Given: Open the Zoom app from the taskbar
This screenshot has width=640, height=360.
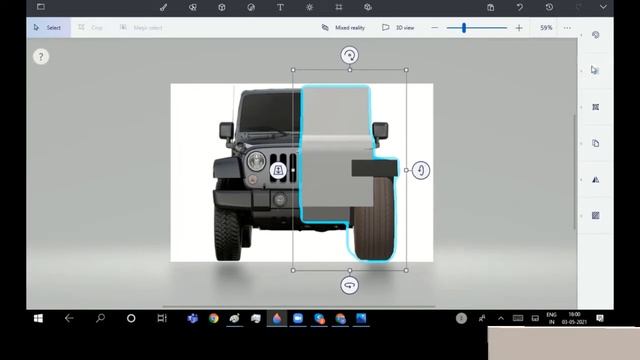Looking at the screenshot, I should point(298,318).
